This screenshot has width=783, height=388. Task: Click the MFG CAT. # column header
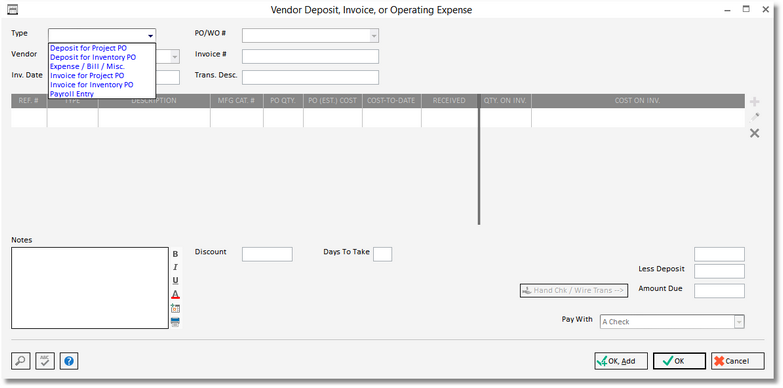(237, 101)
